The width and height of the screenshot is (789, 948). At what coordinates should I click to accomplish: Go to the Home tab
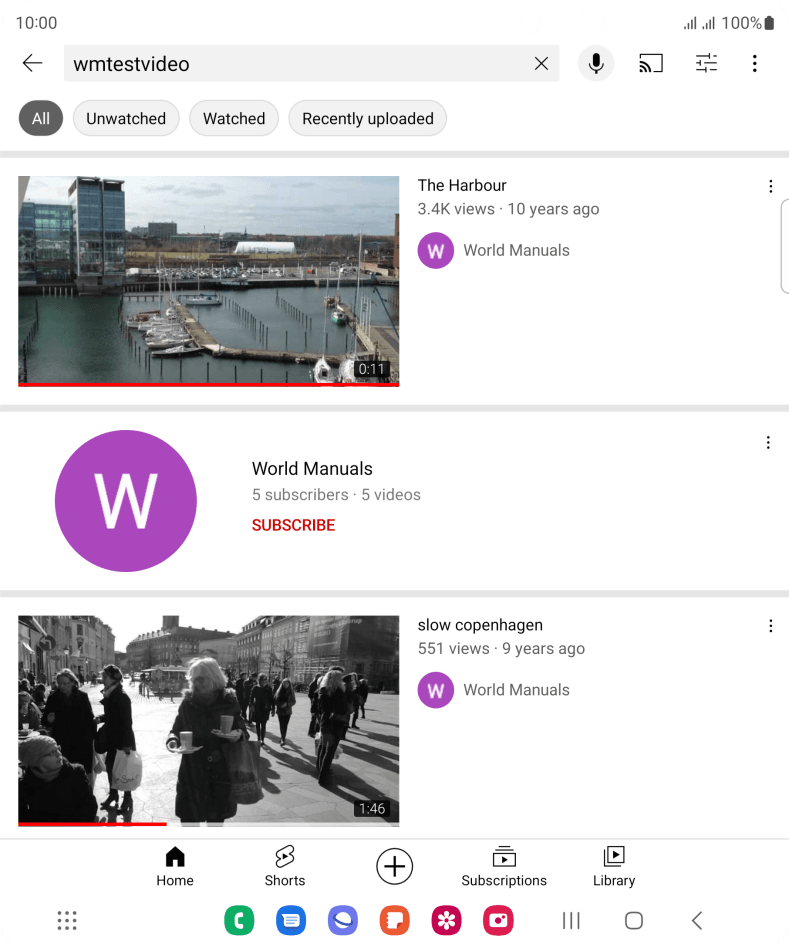175,866
